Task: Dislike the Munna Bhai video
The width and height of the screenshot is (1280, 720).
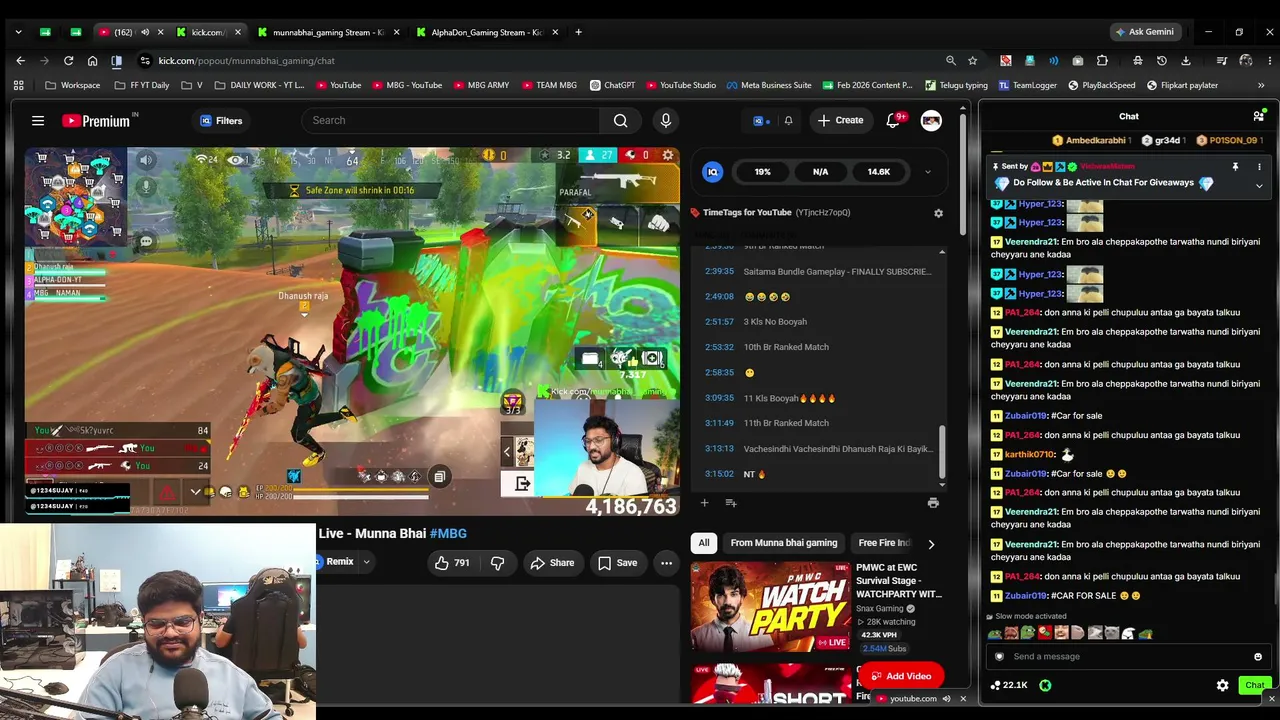Action: (497, 563)
